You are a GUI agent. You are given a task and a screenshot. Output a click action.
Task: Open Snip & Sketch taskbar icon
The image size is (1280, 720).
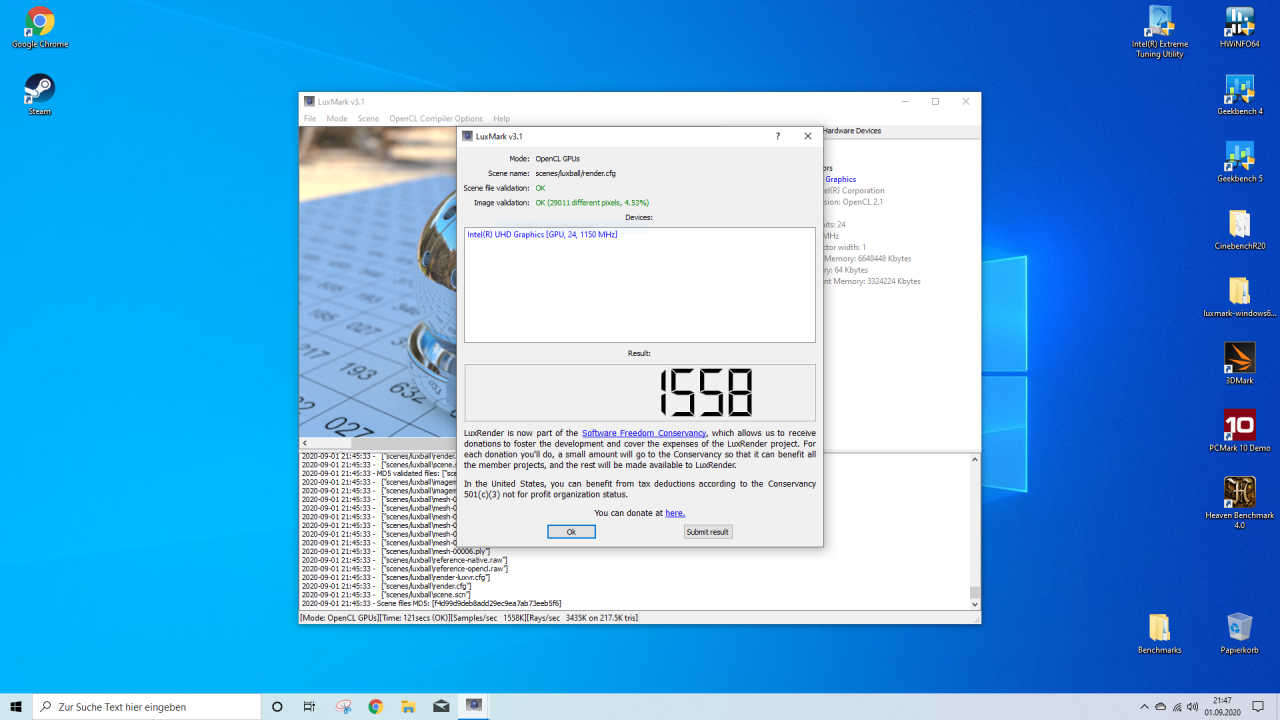(x=343, y=706)
